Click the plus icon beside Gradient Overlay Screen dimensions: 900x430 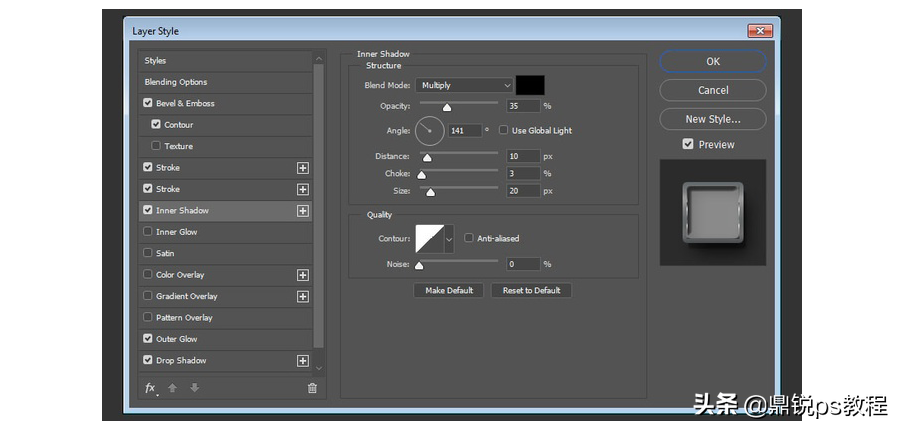click(x=302, y=297)
